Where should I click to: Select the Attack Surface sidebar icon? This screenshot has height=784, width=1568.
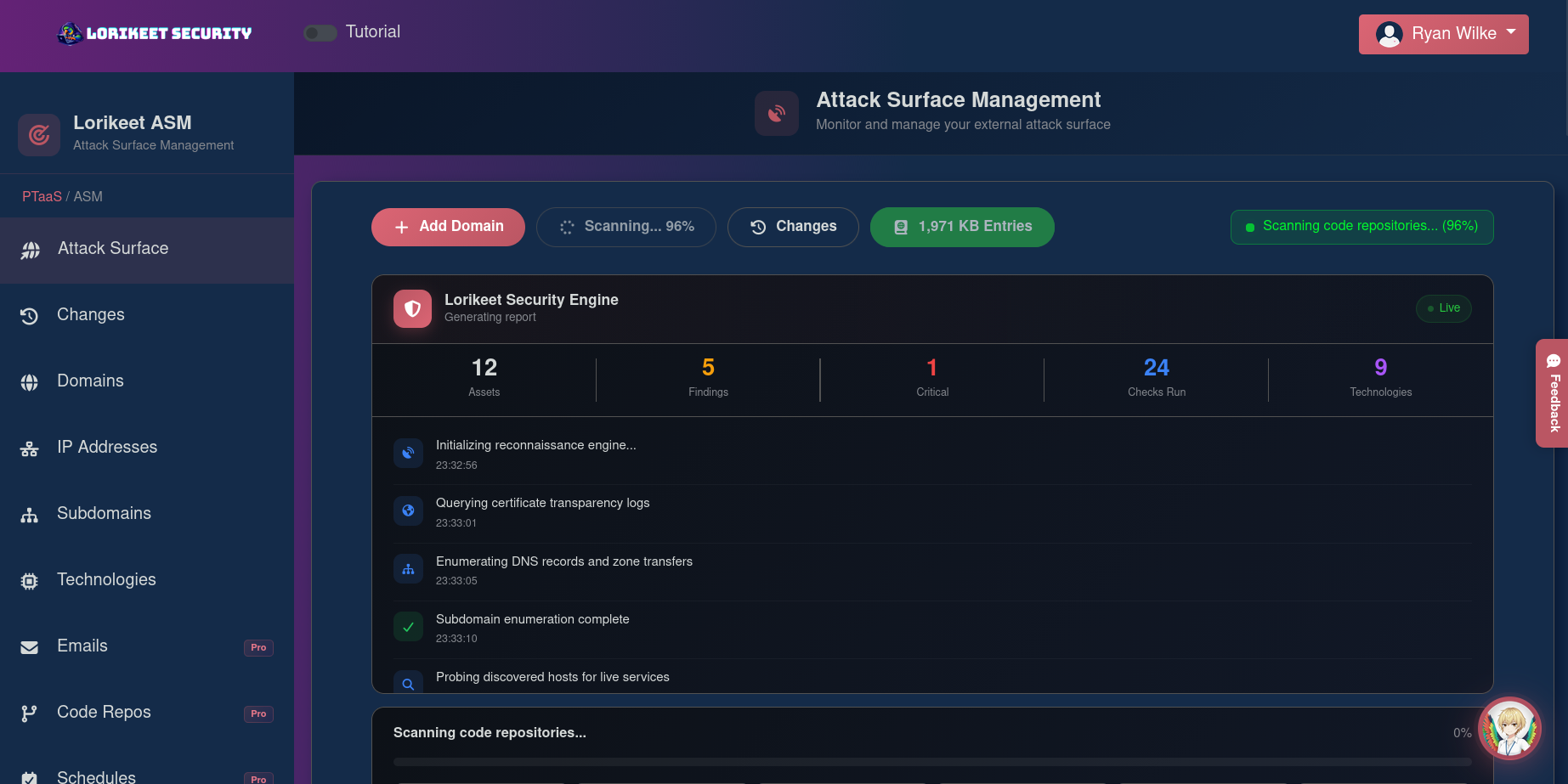point(31,249)
